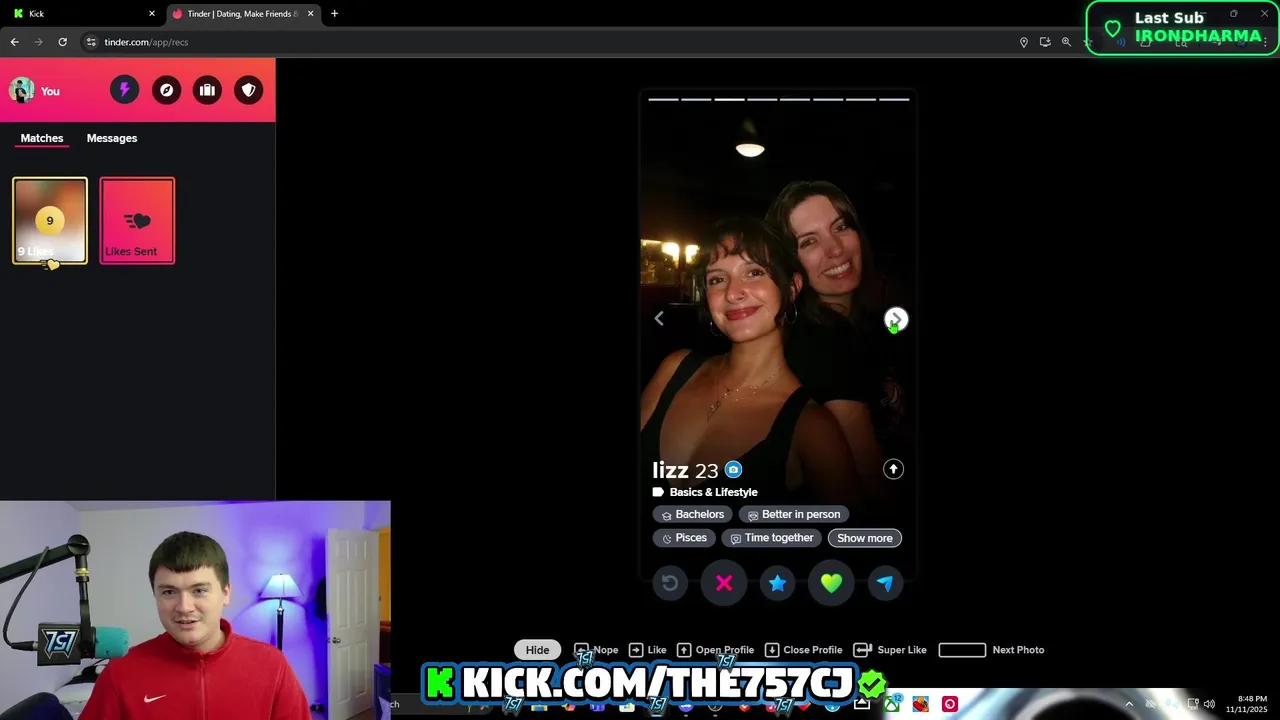The width and height of the screenshot is (1280, 720).
Task: Go to next photo with right chevron
Action: (896, 319)
